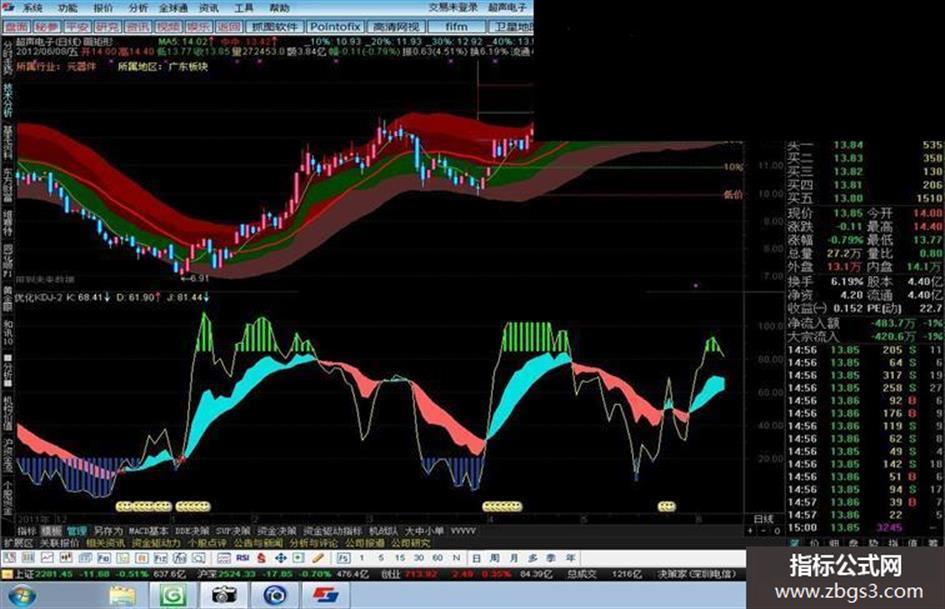Select the 5-minute period
The image size is (945, 609).
380,558
